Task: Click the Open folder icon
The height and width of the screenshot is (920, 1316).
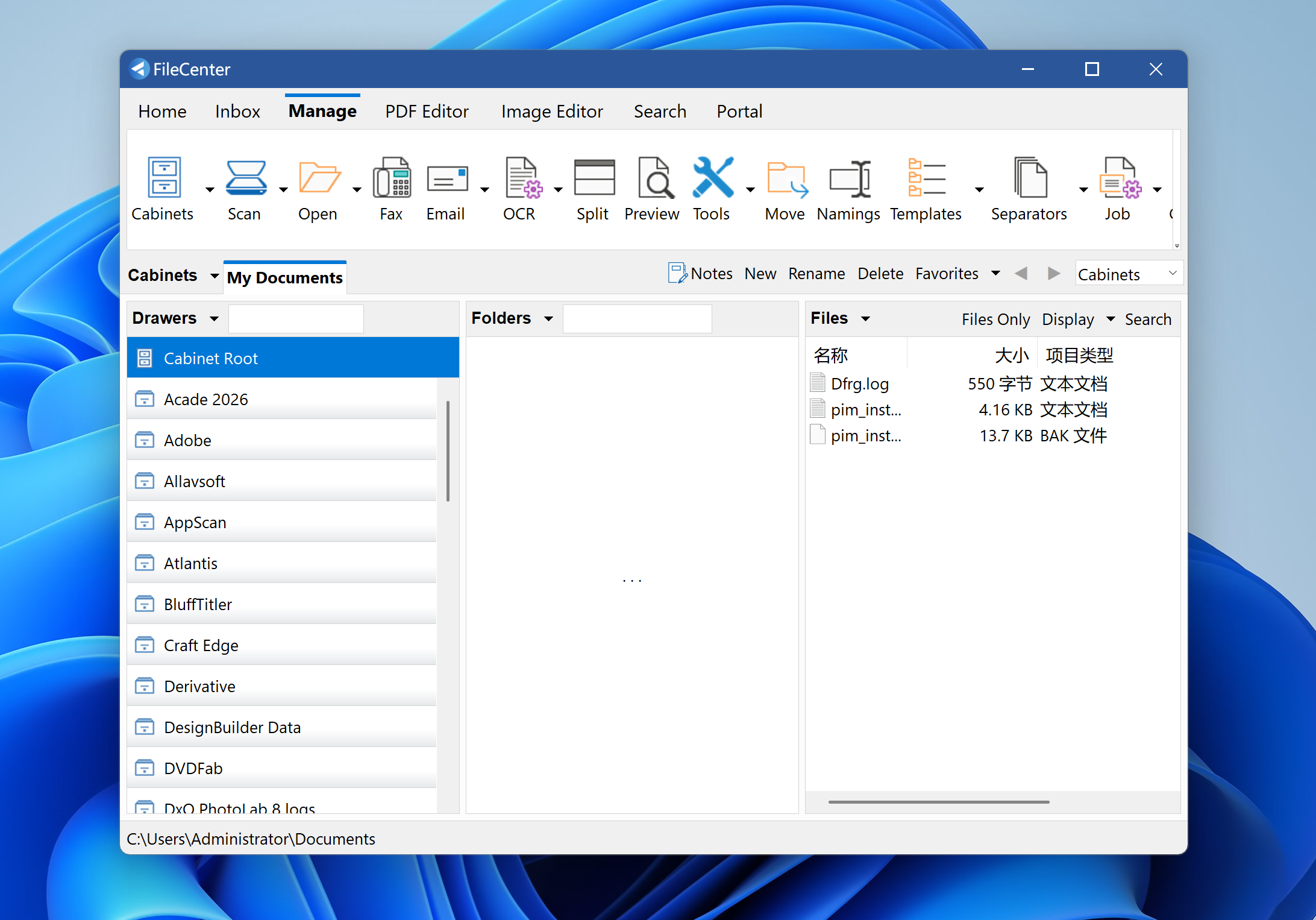Action: 319,178
